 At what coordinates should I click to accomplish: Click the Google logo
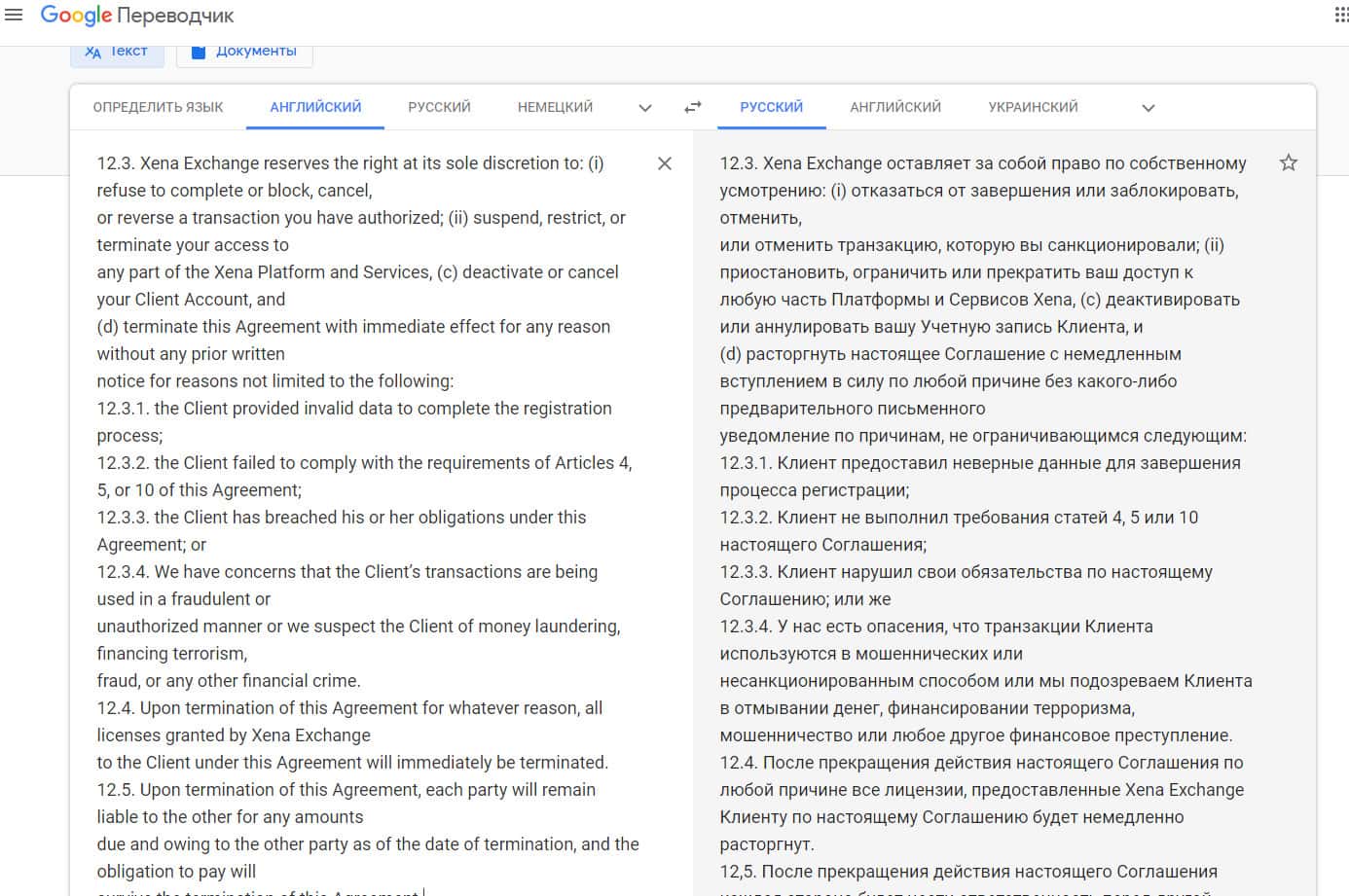click(x=76, y=16)
